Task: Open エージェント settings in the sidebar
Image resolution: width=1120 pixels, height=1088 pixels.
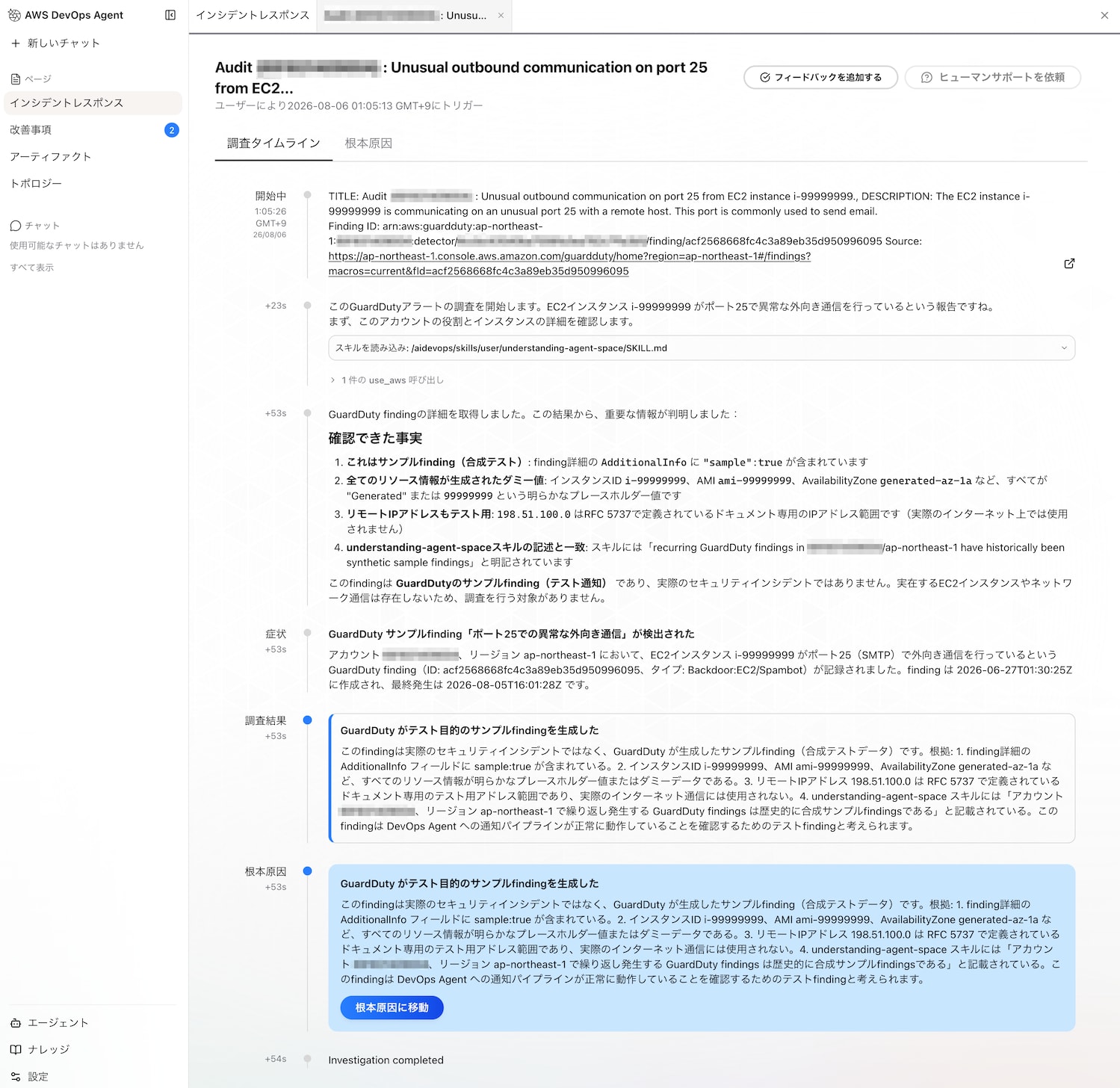Action: click(49, 1023)
